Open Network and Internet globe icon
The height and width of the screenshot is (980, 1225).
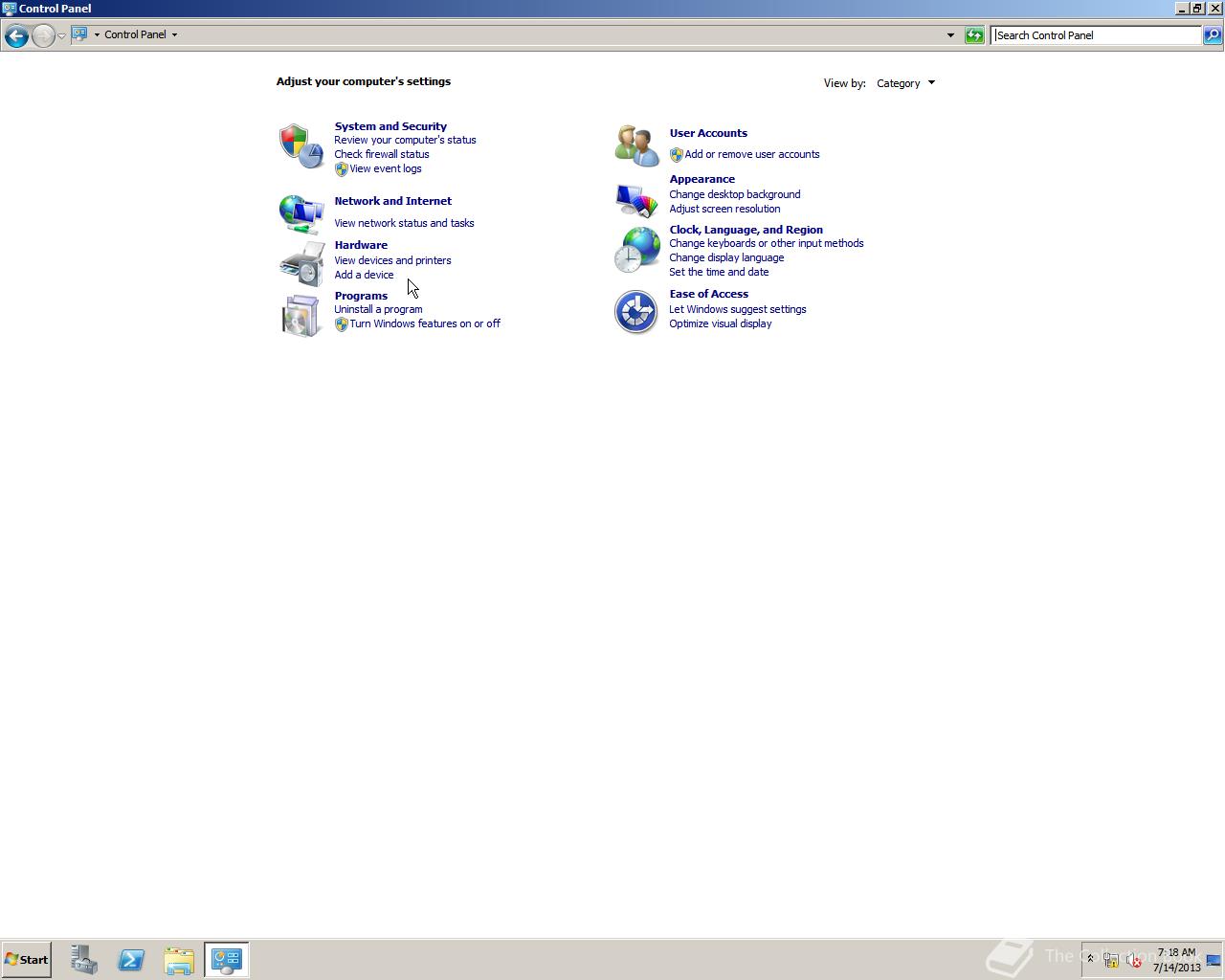click(301, 213)
